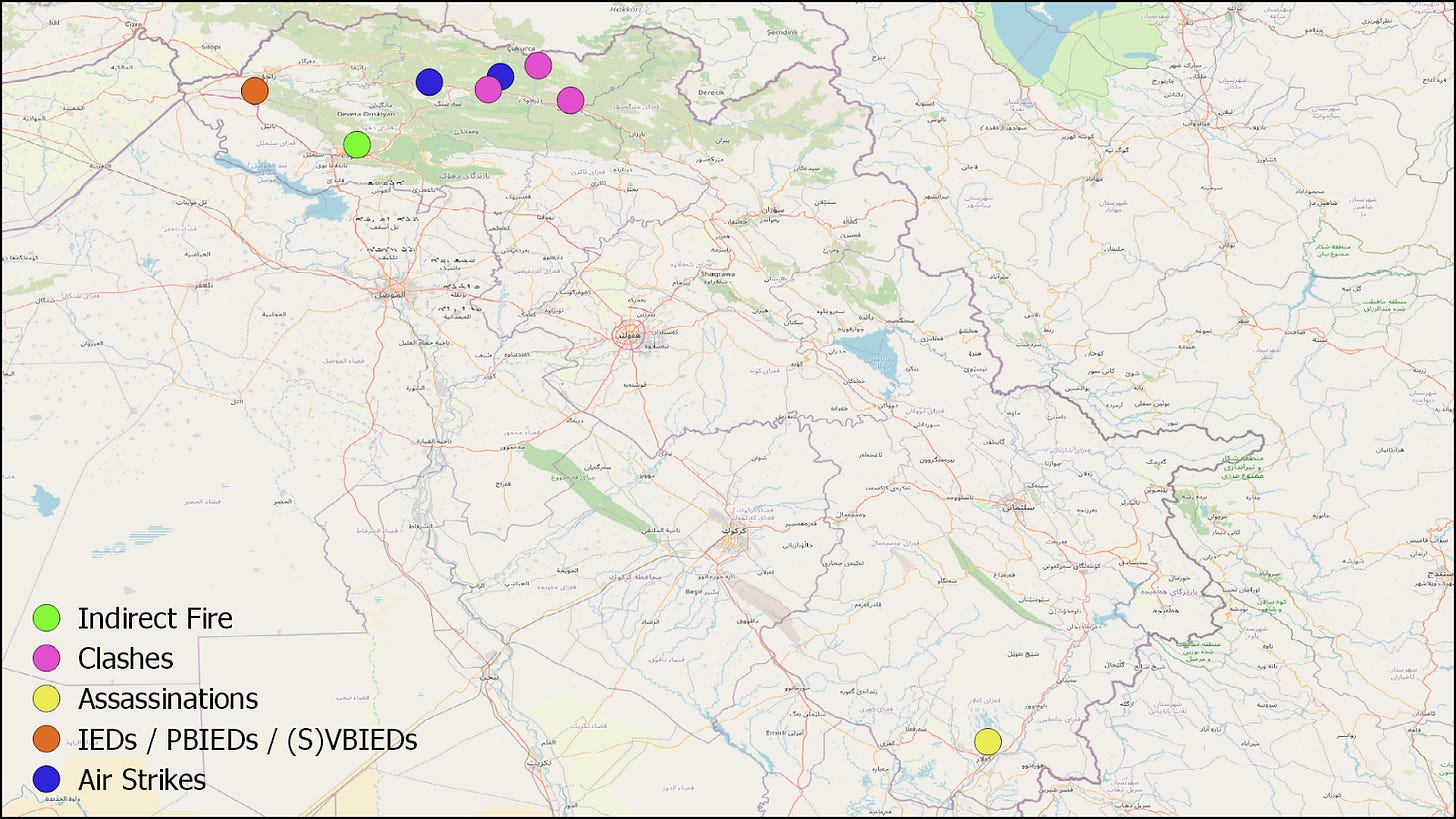Click the 'Emirli' place label on the map
Image resolution: width=1456 pixels, height=819 pixels.
(x=775, y=733)
